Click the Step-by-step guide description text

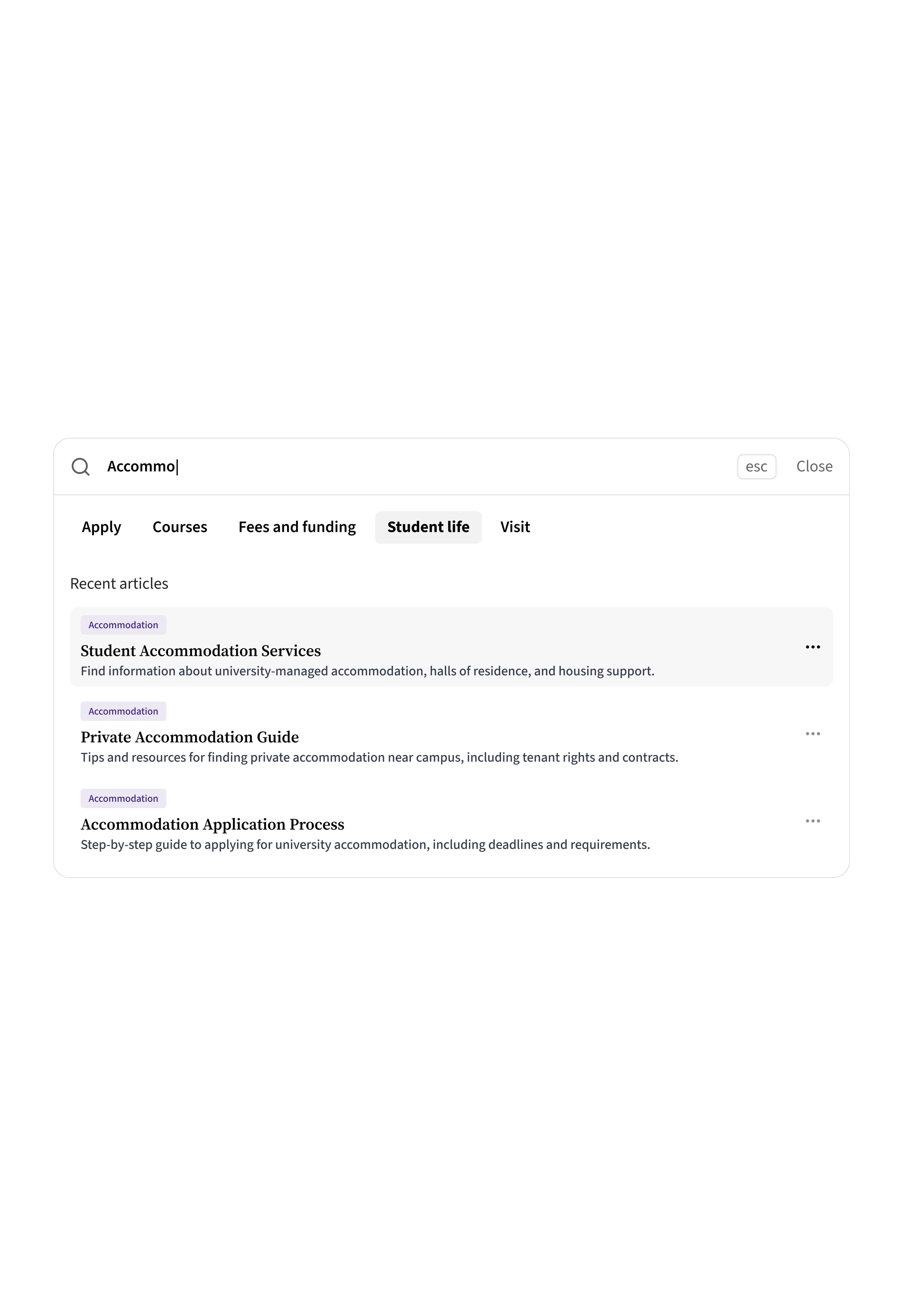click(365, 845)
